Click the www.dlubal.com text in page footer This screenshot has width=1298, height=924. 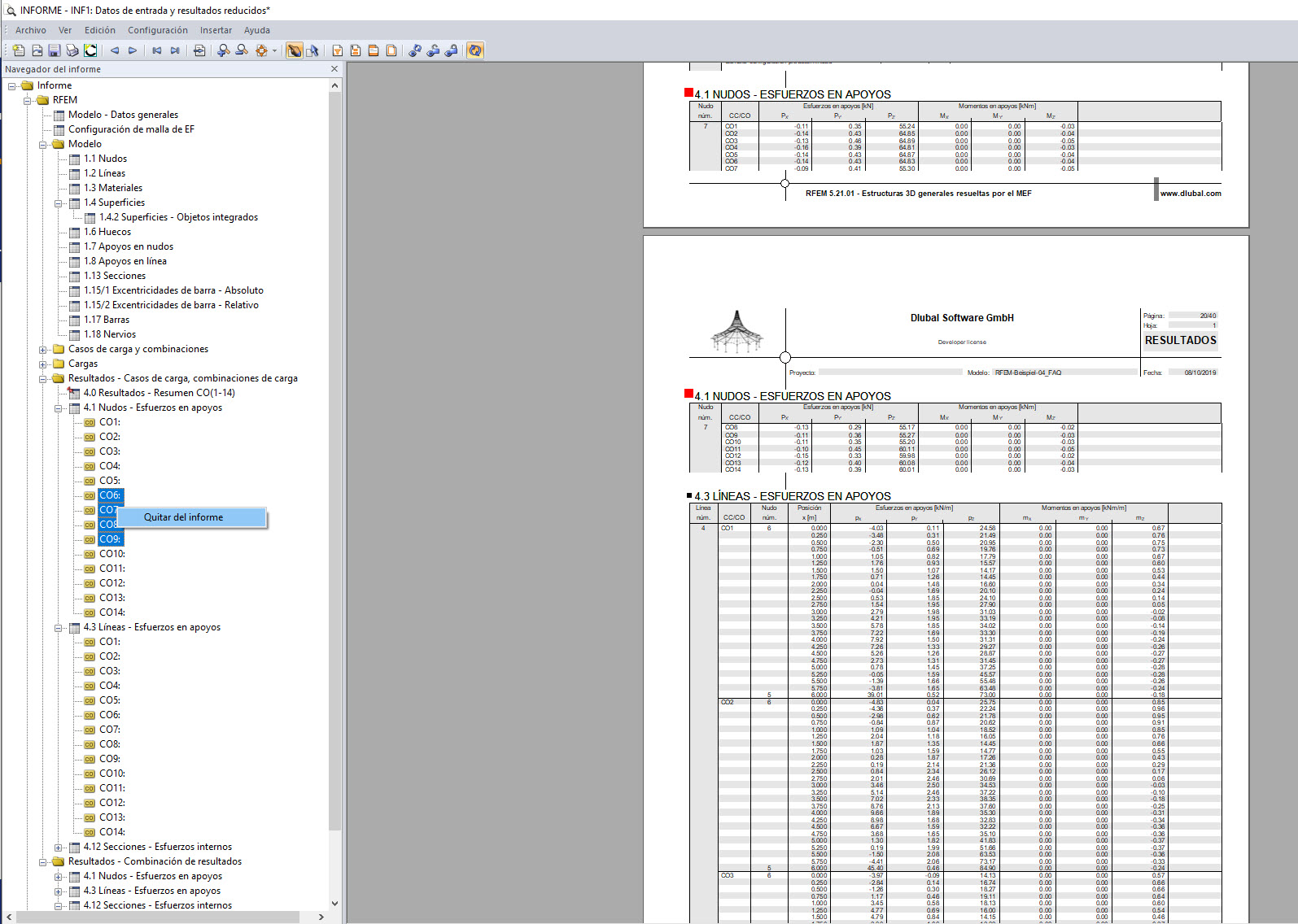coord(1191,194)
